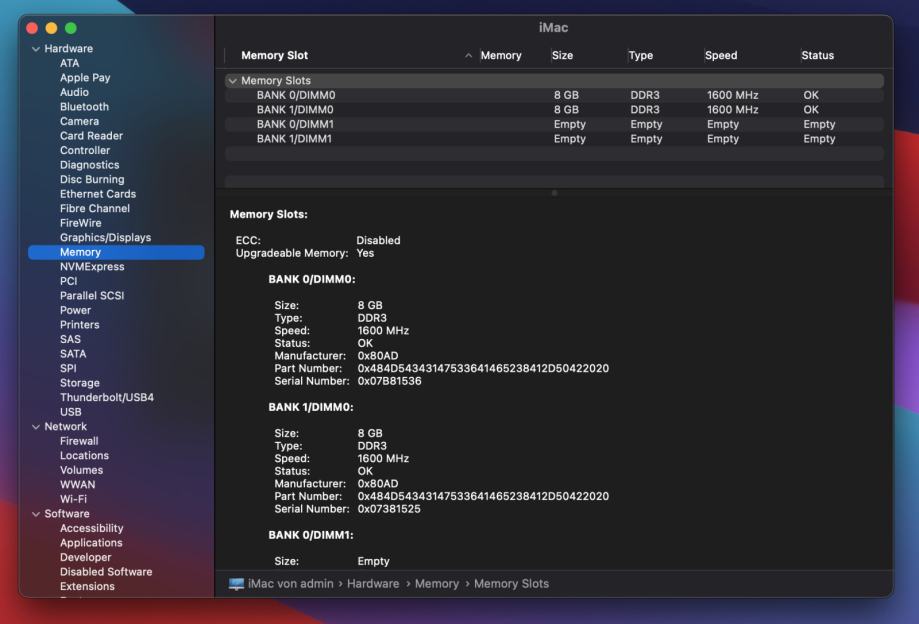Select BANK 1/DIMM1 empty slot row
The image size is (919, 624).
point(295,139)
